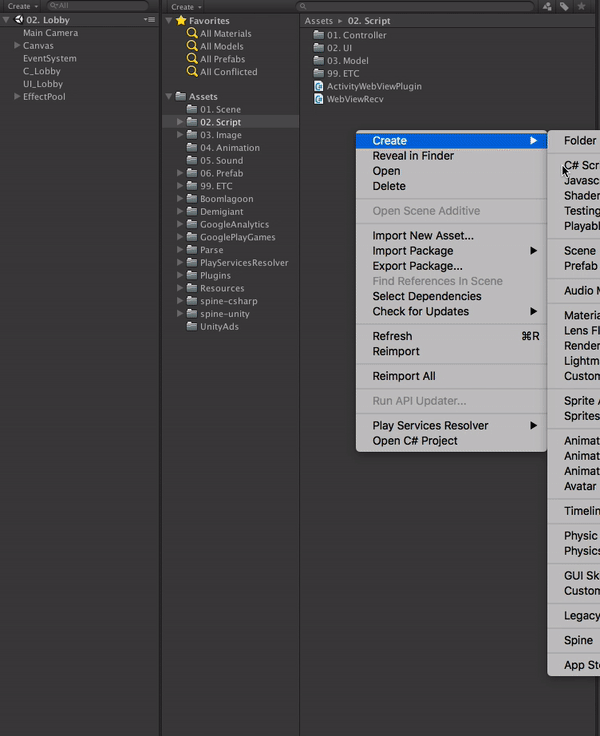This screenshot has height=736, width=600.
Task: Select the All Conflicted saved search icon
Action: pos(192,71)
